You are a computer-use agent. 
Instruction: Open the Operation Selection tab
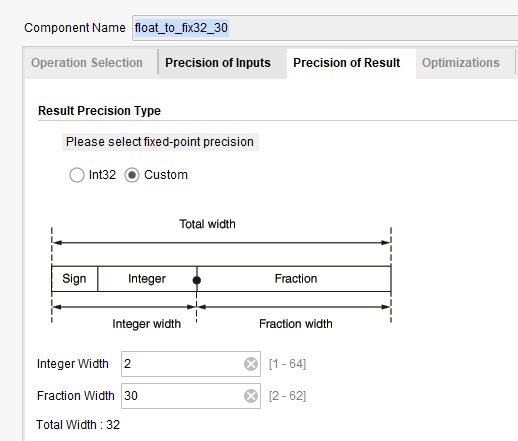pyautogui.click(x=87, y=63)
